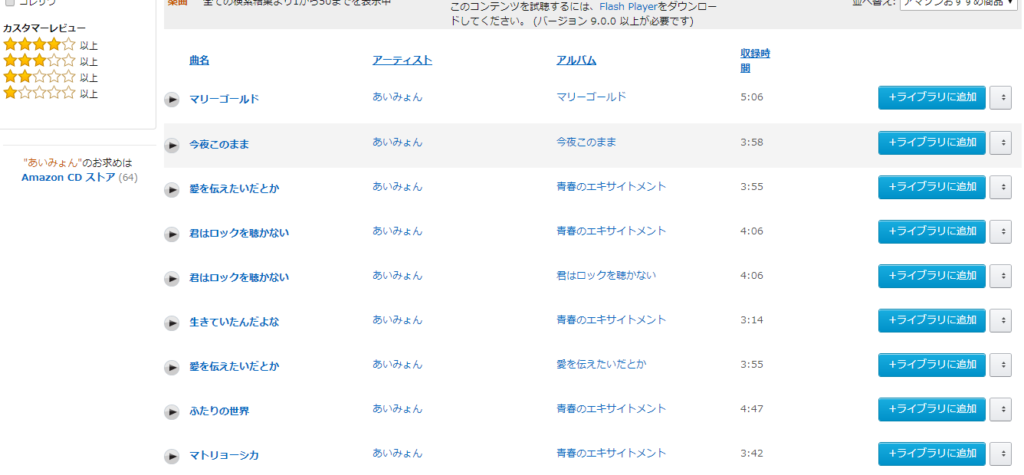Open the マリーゴールド album link
The height and width of the screenshot is (475, 1024).
point(591,97)
